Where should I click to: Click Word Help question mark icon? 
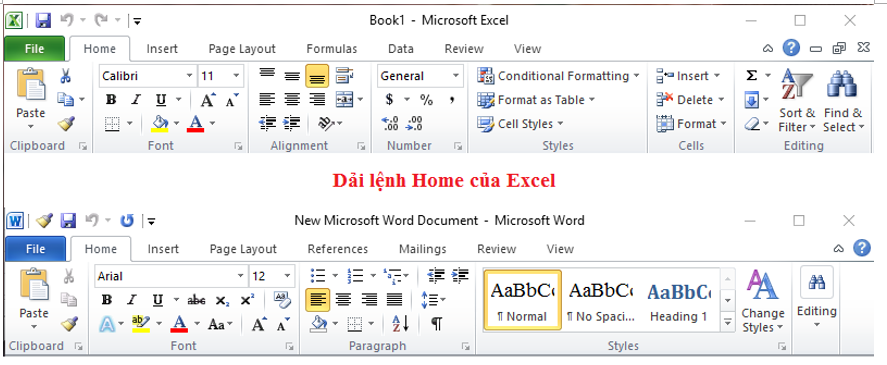click(862, 247)
